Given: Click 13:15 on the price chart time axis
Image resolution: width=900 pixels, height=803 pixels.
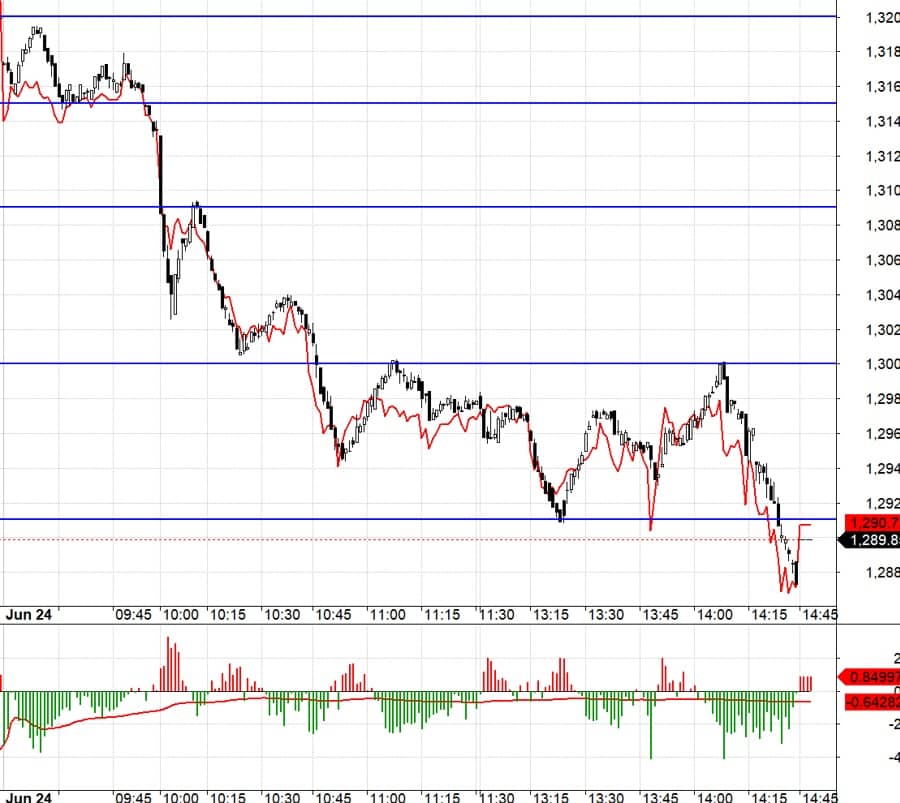Looking at the screenshot, I should pos(551,615).
